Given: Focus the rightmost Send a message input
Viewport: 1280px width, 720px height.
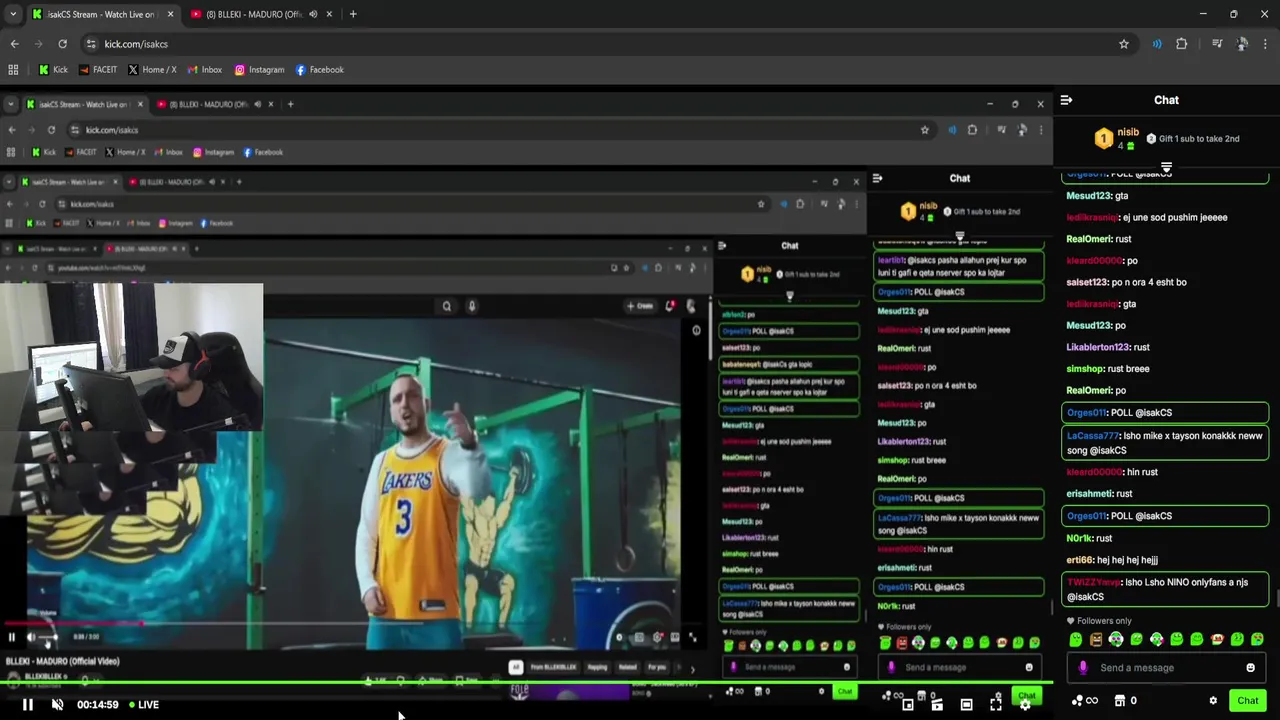Looking at the screenshot, I should click(1166, 668).
